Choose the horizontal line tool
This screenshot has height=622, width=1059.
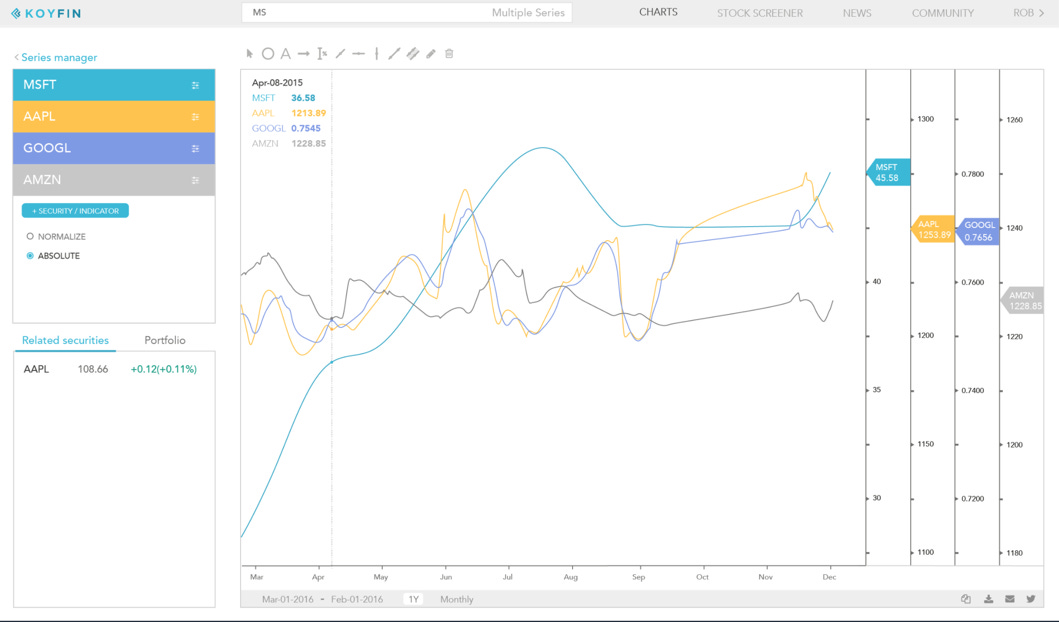pyautogui.click(x=359, y=53)
